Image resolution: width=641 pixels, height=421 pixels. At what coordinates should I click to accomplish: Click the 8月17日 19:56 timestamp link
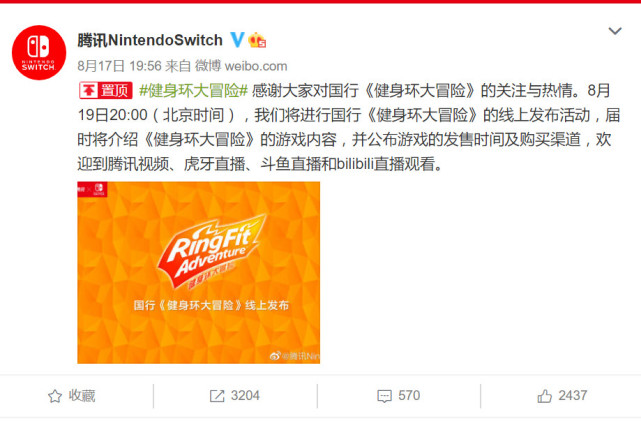pos(120,66)
